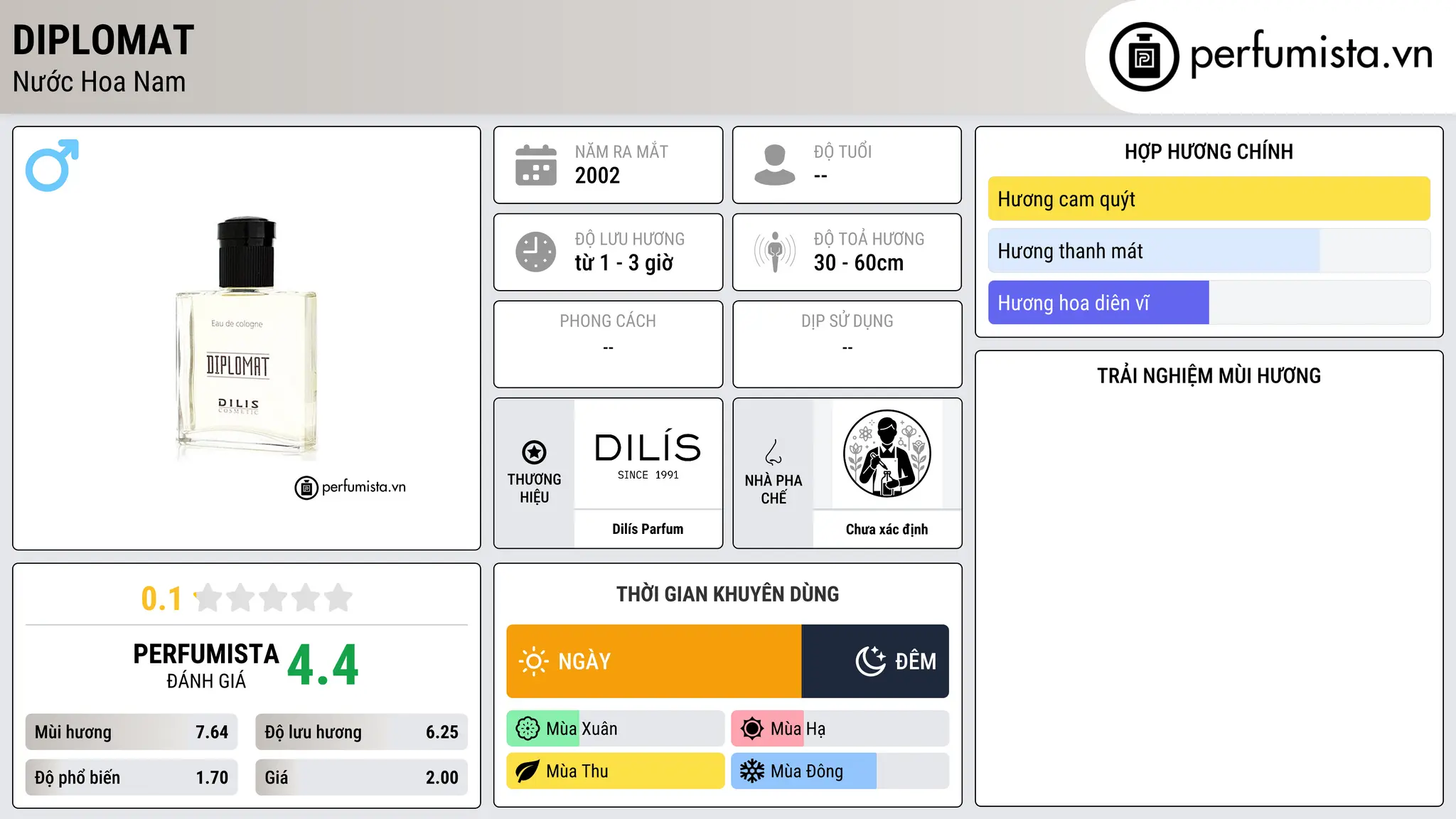Click the Dịp sử dụng label
The height and width of the screenshot is (819, 1456).
pyautogui.click(x=847, y=321)
